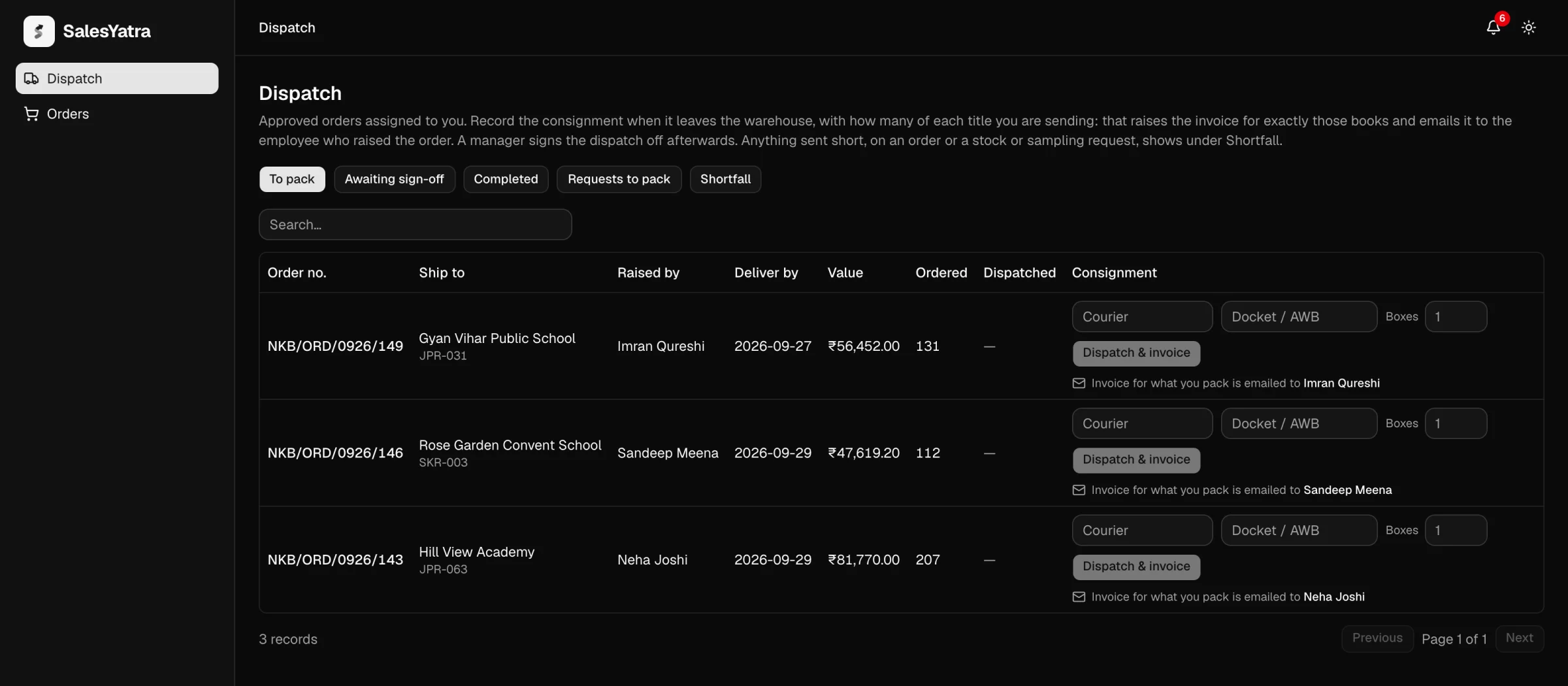Viewport: 1568px width, 686px height.
Task: Focus the Search field
Action: point(416,225)
